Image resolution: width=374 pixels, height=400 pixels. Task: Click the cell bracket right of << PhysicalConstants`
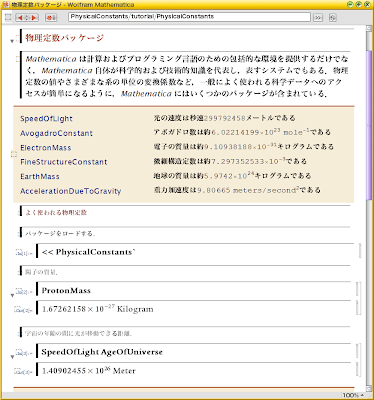coord(360,250)
